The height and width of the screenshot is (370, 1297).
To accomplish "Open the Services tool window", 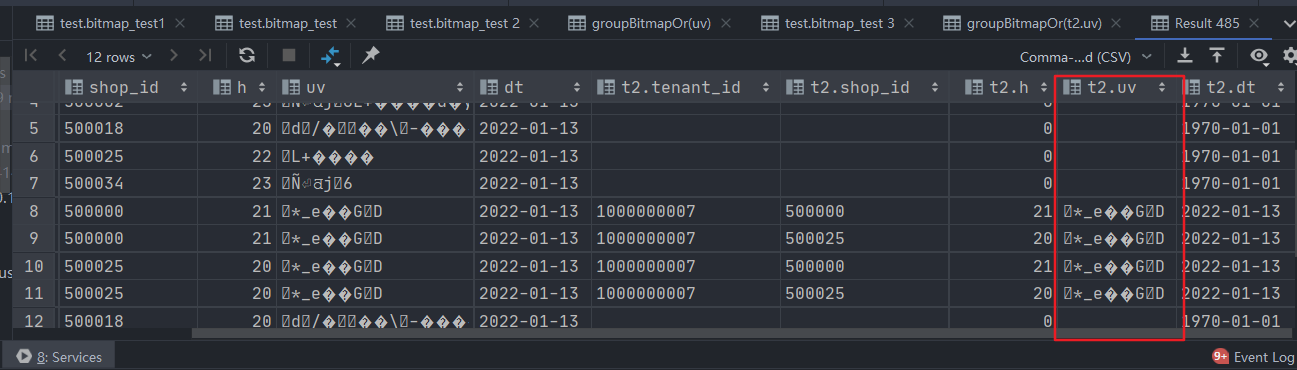I will (59, 356).
